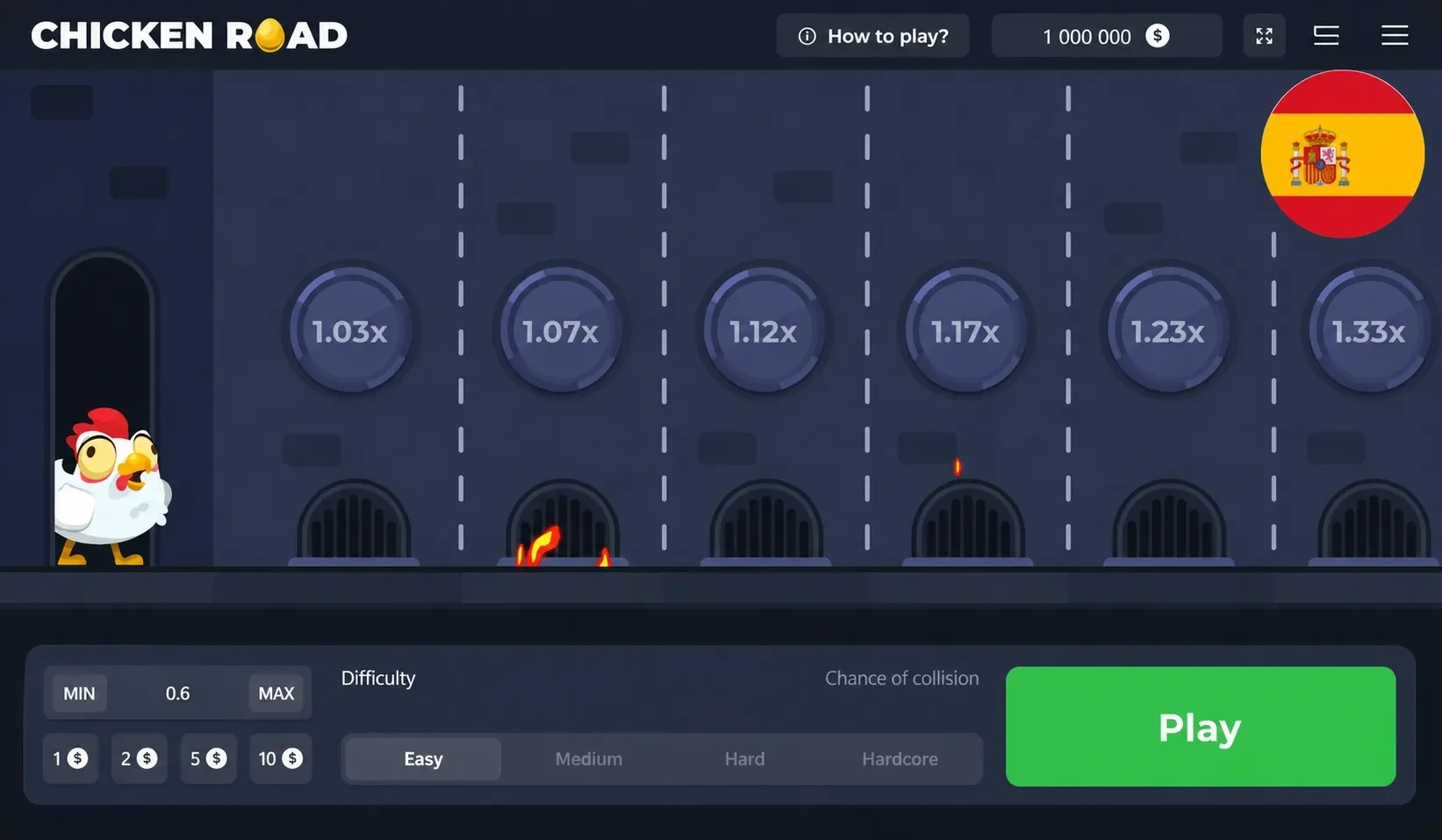
Task: Select the 1.33x multiplier coin
Action: 1369,330
